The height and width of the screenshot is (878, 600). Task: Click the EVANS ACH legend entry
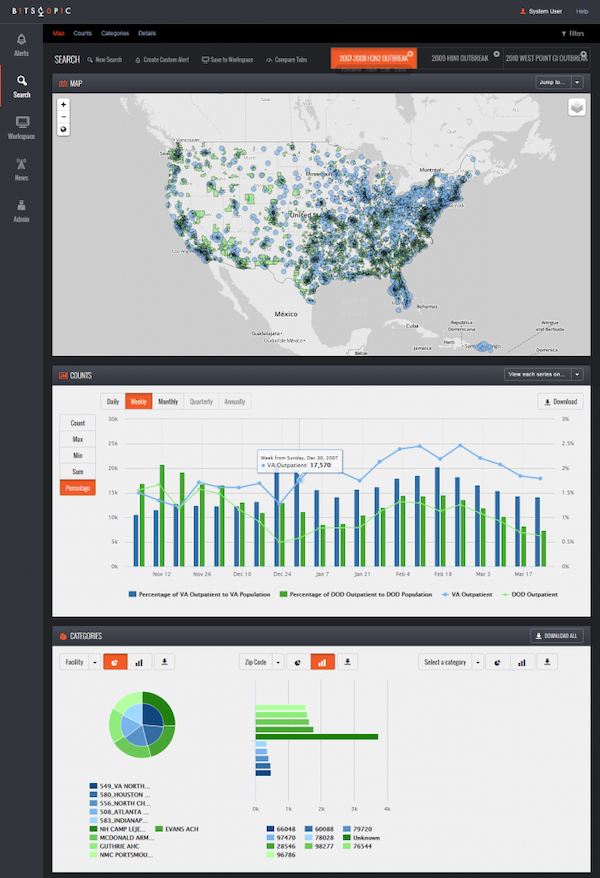(177, 829)
